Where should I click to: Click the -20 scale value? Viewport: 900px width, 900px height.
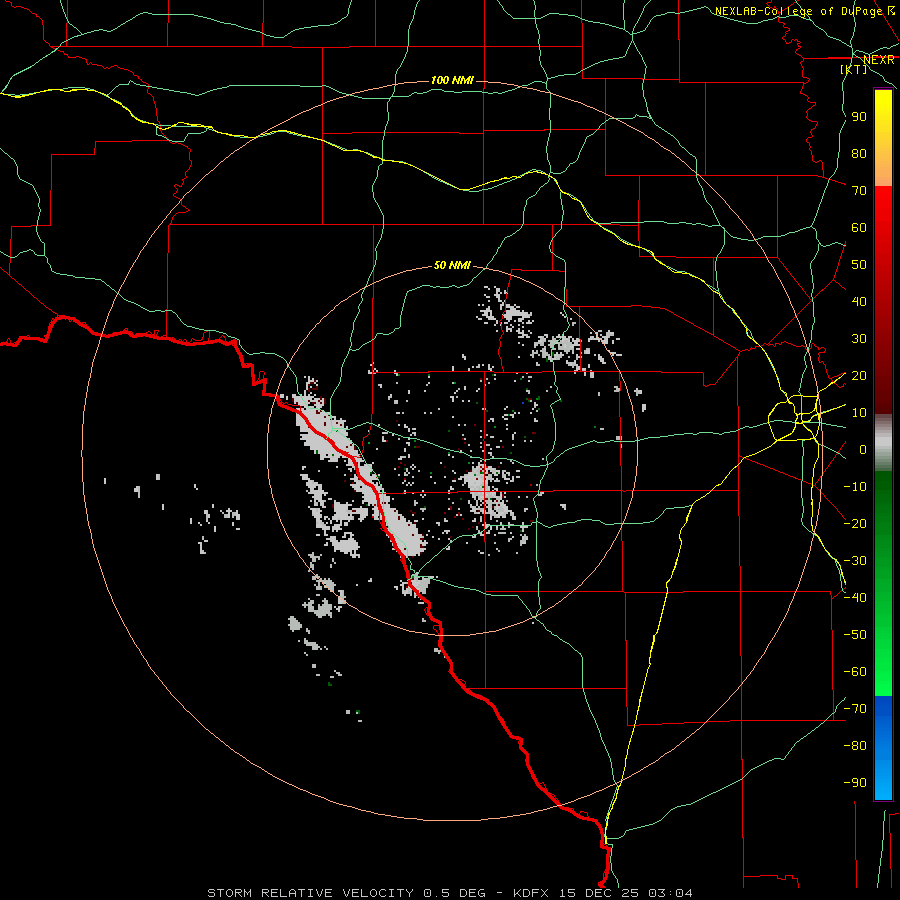(x=855, y=523)
